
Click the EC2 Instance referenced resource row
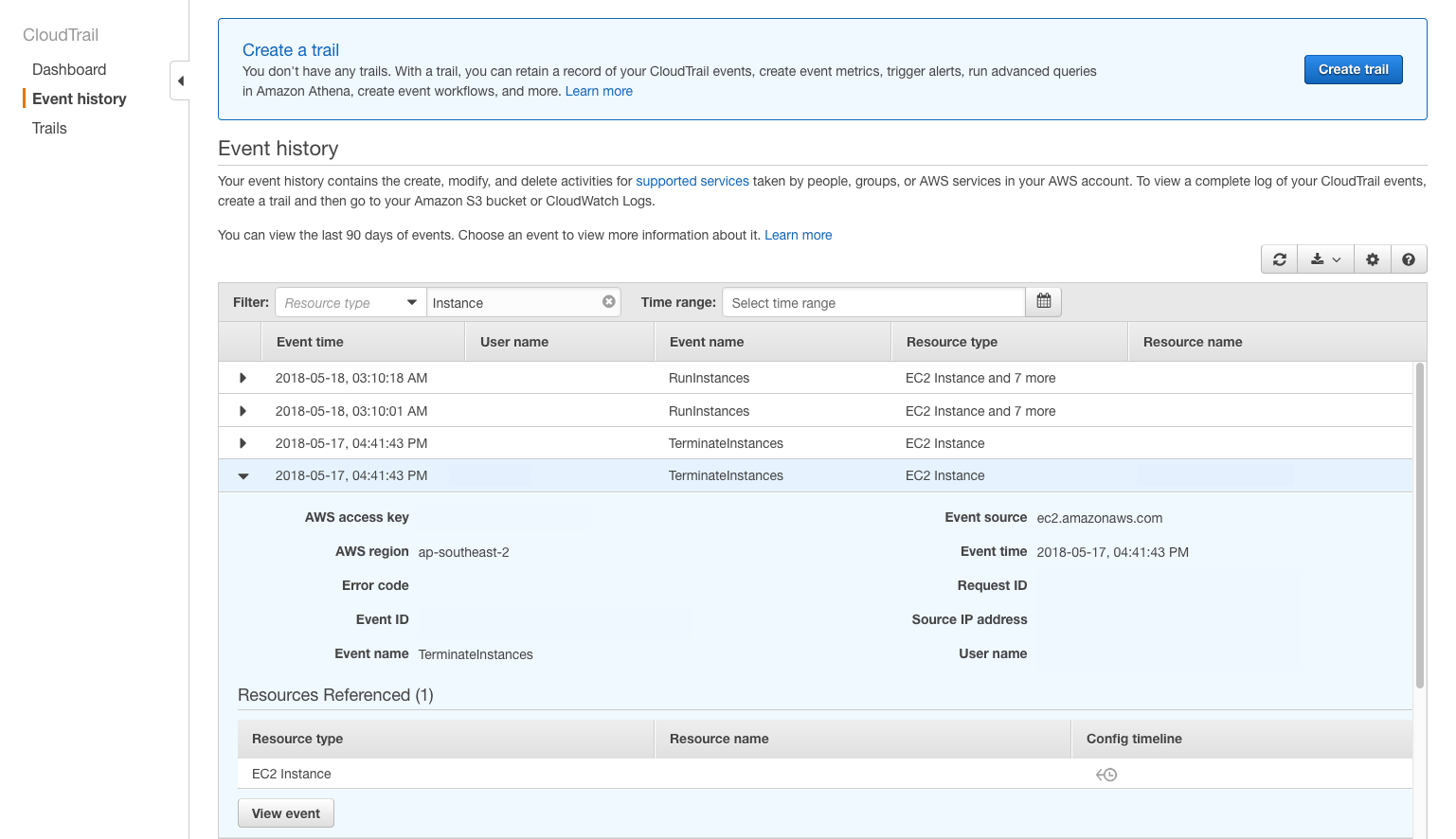(824, 774)
